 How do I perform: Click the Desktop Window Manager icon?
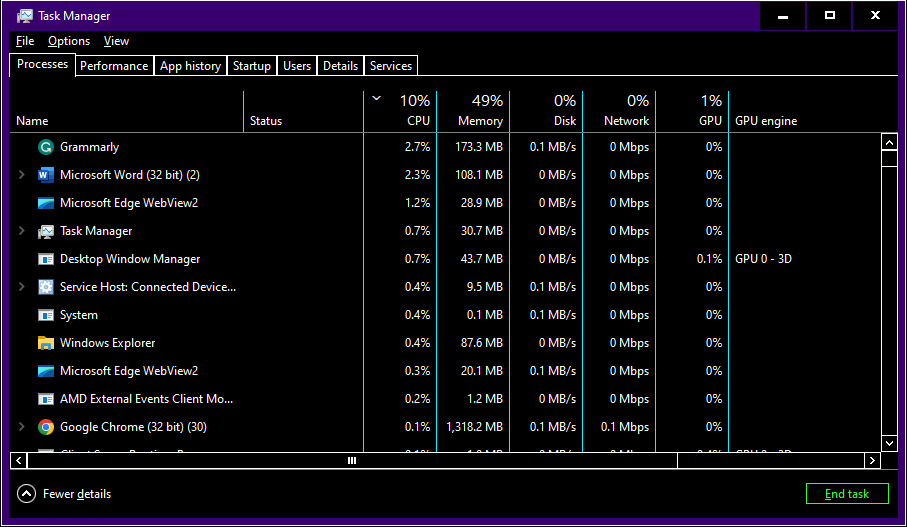tap(46, 259)
